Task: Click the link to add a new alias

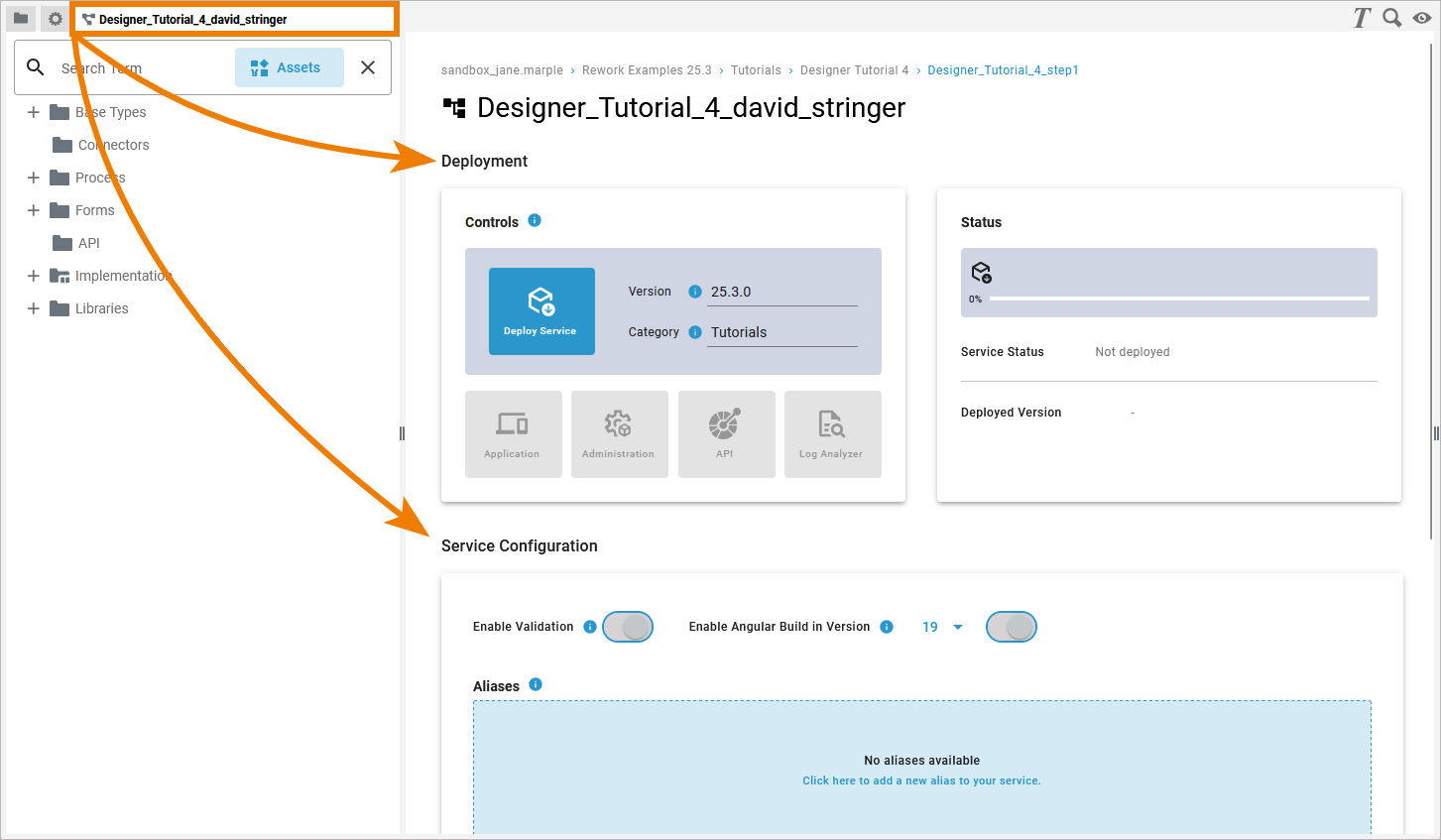Action: (x=921, y=780)
